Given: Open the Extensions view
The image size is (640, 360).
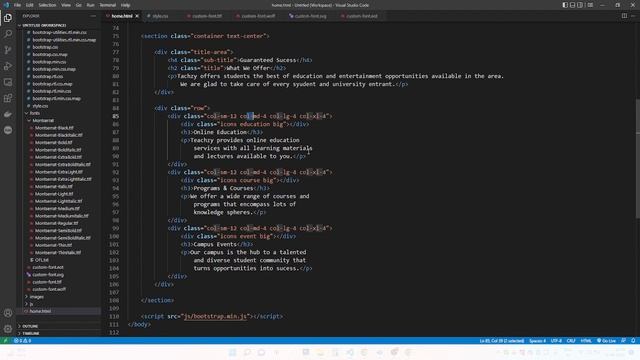Looking at the screenshot, I should click(8, 98).
